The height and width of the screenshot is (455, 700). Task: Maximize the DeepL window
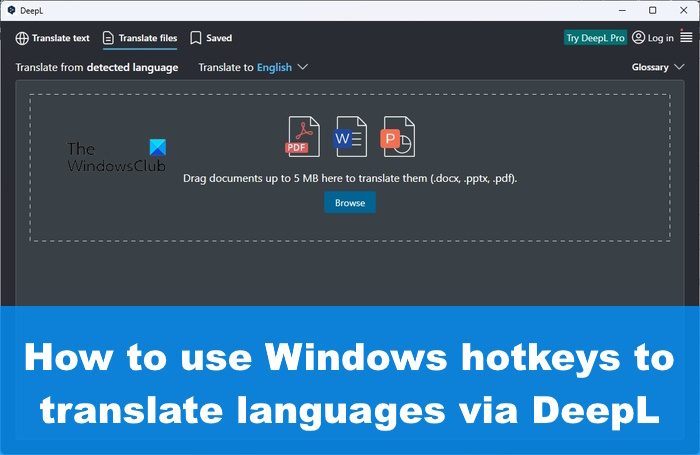[x=652, y=10]
